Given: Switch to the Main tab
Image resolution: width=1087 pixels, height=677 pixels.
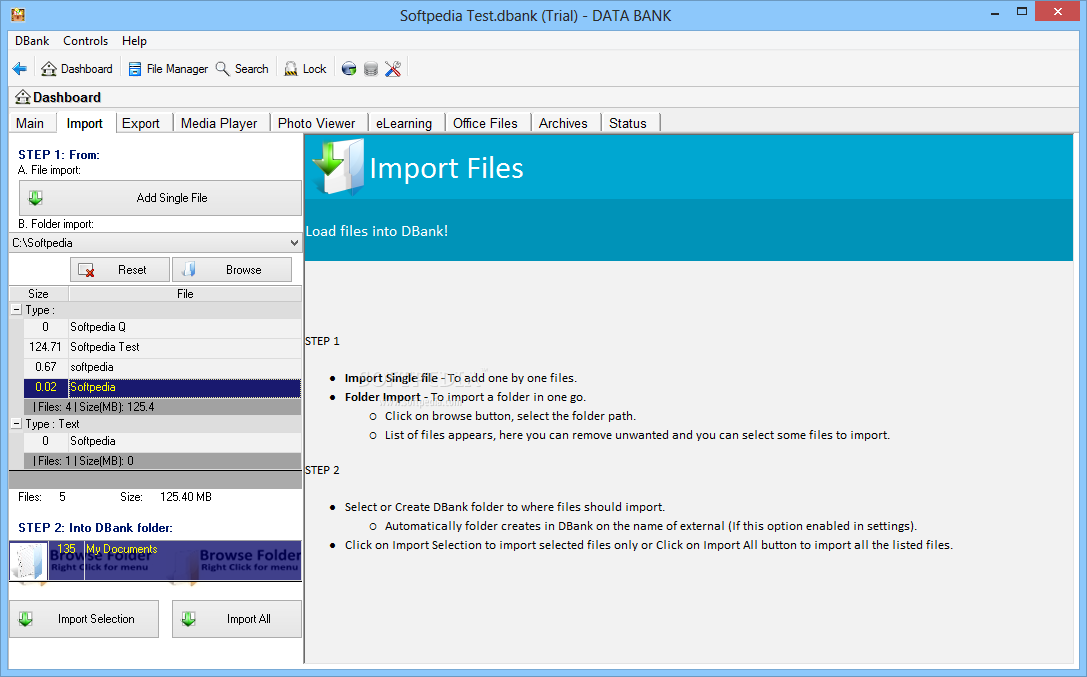Looking at the screenshot, I should (x=30, y=123).
